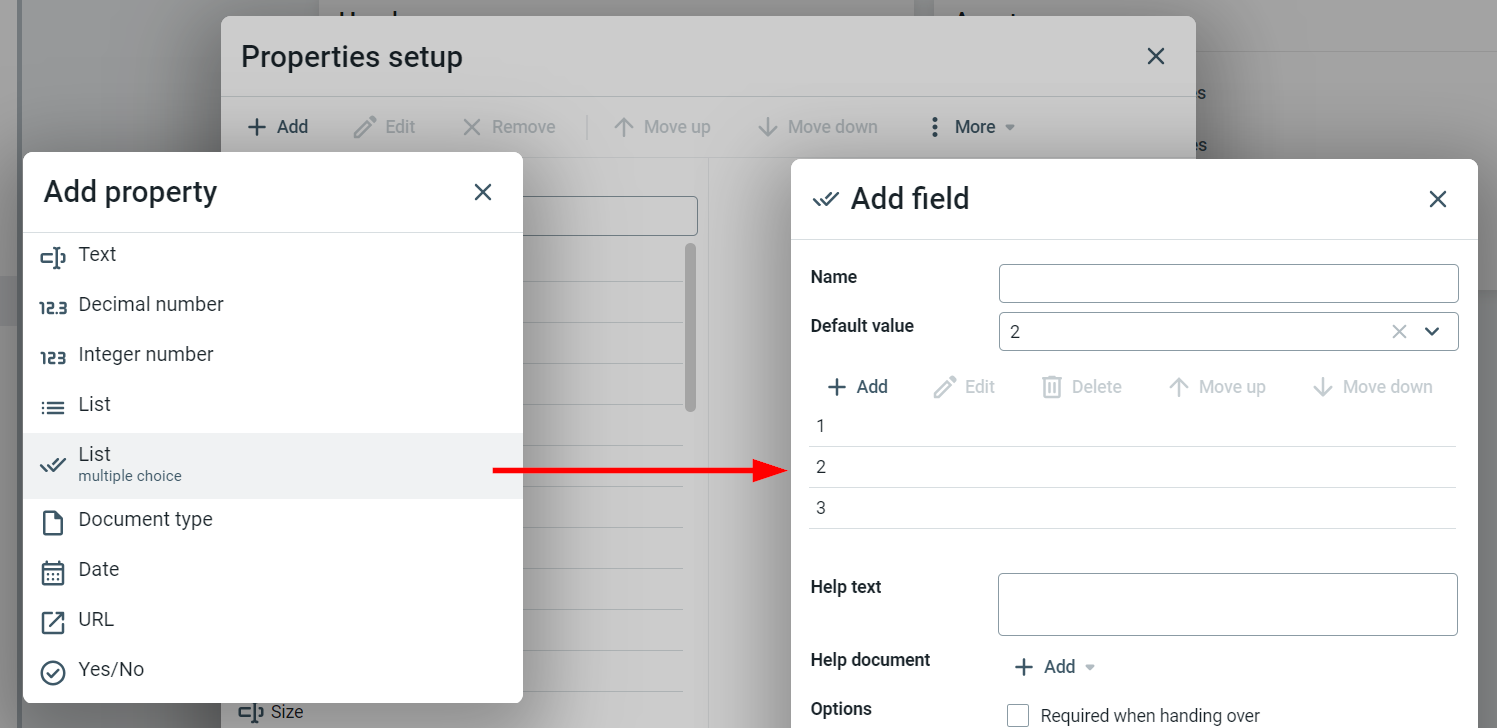Choose the Yes/No checkmark icon

[53, 672]
